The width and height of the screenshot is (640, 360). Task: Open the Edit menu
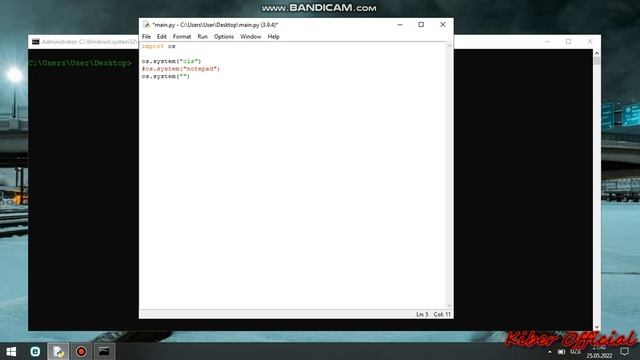click(162, 37)
